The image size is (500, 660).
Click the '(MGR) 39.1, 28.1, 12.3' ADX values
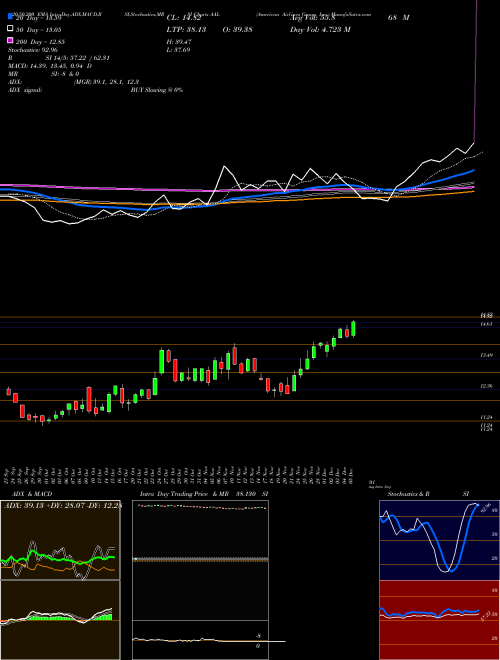106,82
